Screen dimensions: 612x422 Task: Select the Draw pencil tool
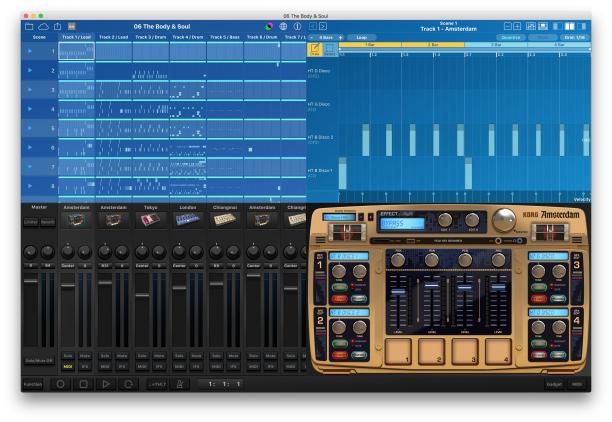click(315, 49)
